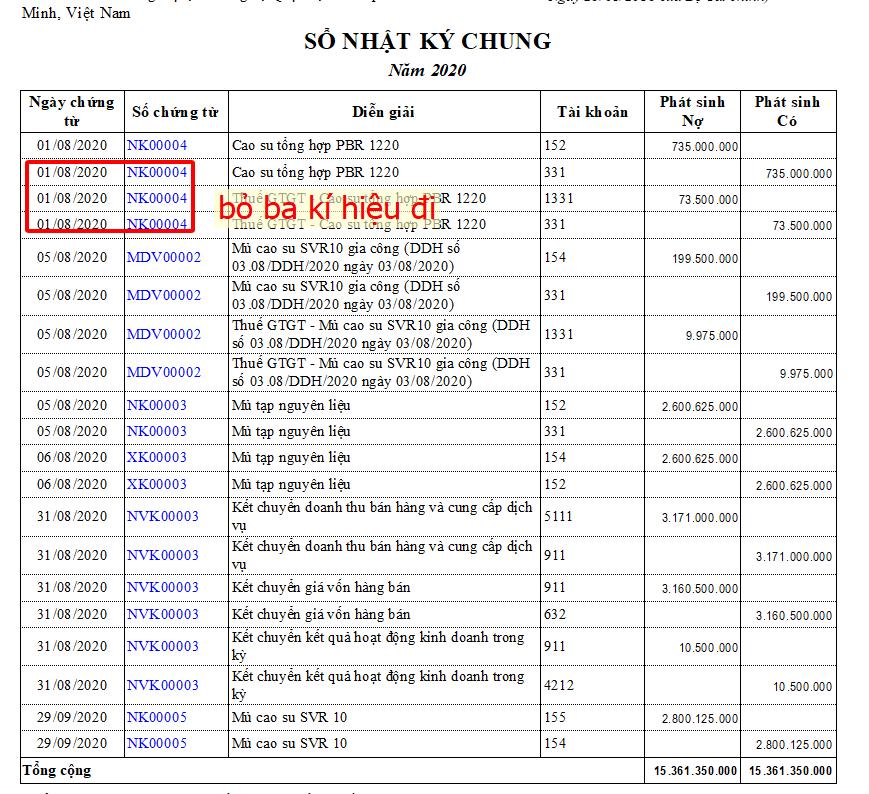Click the red annotation text 'bỏ ba kí hiệu đi'
This screenshot has width=869, height=794.
pyautogui.click(x=328, y=209)
